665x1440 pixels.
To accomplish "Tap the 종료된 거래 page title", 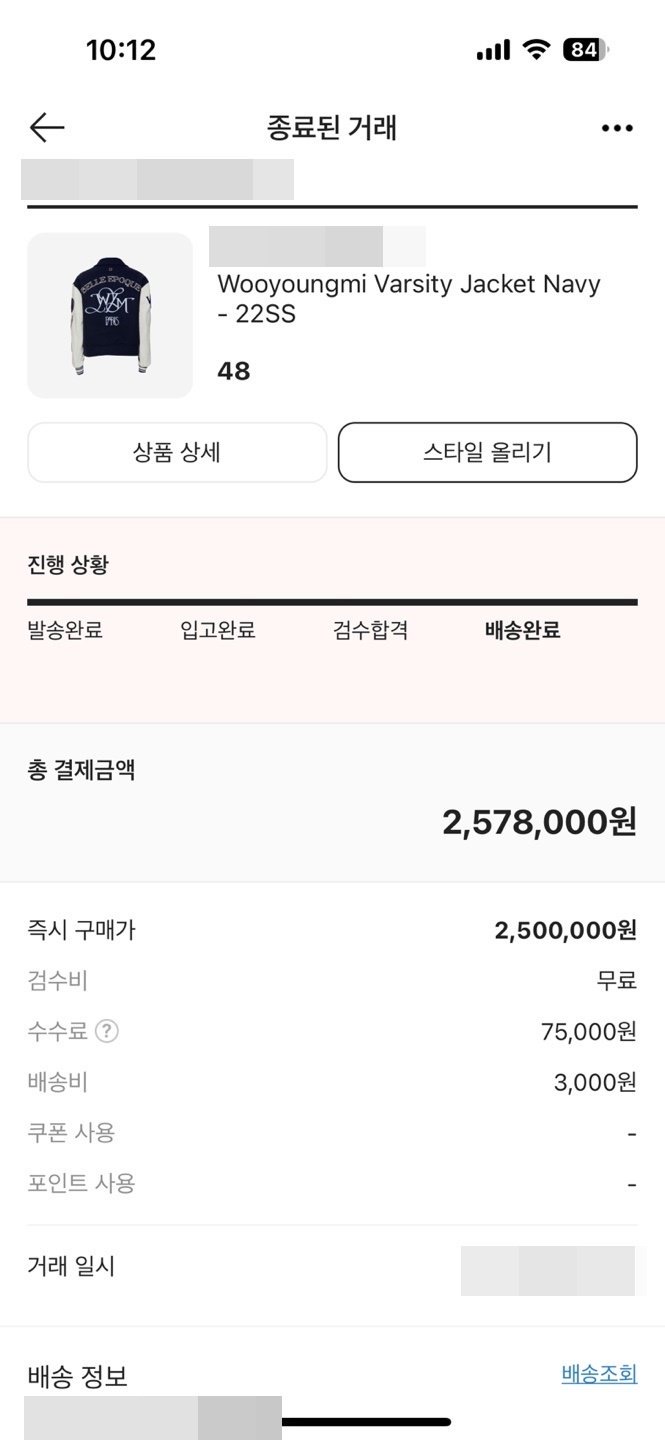I will 332,128.
